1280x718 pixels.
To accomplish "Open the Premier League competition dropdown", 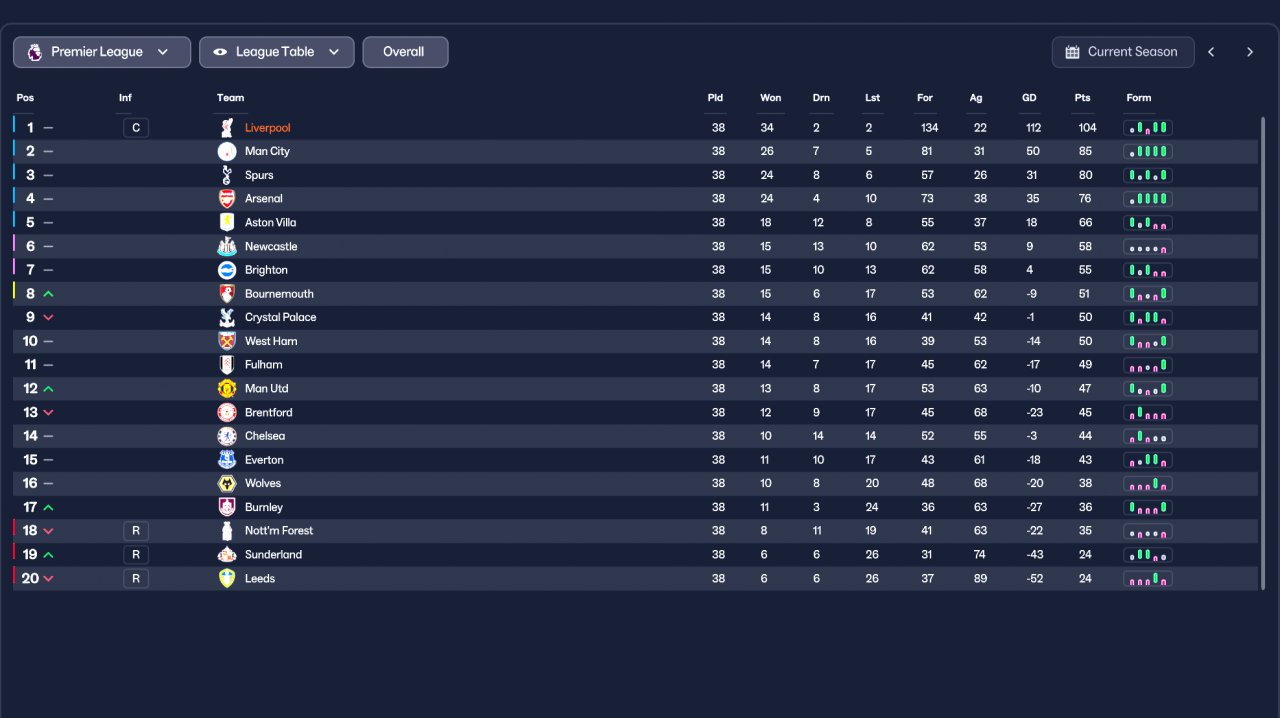I will coord(102,52).
